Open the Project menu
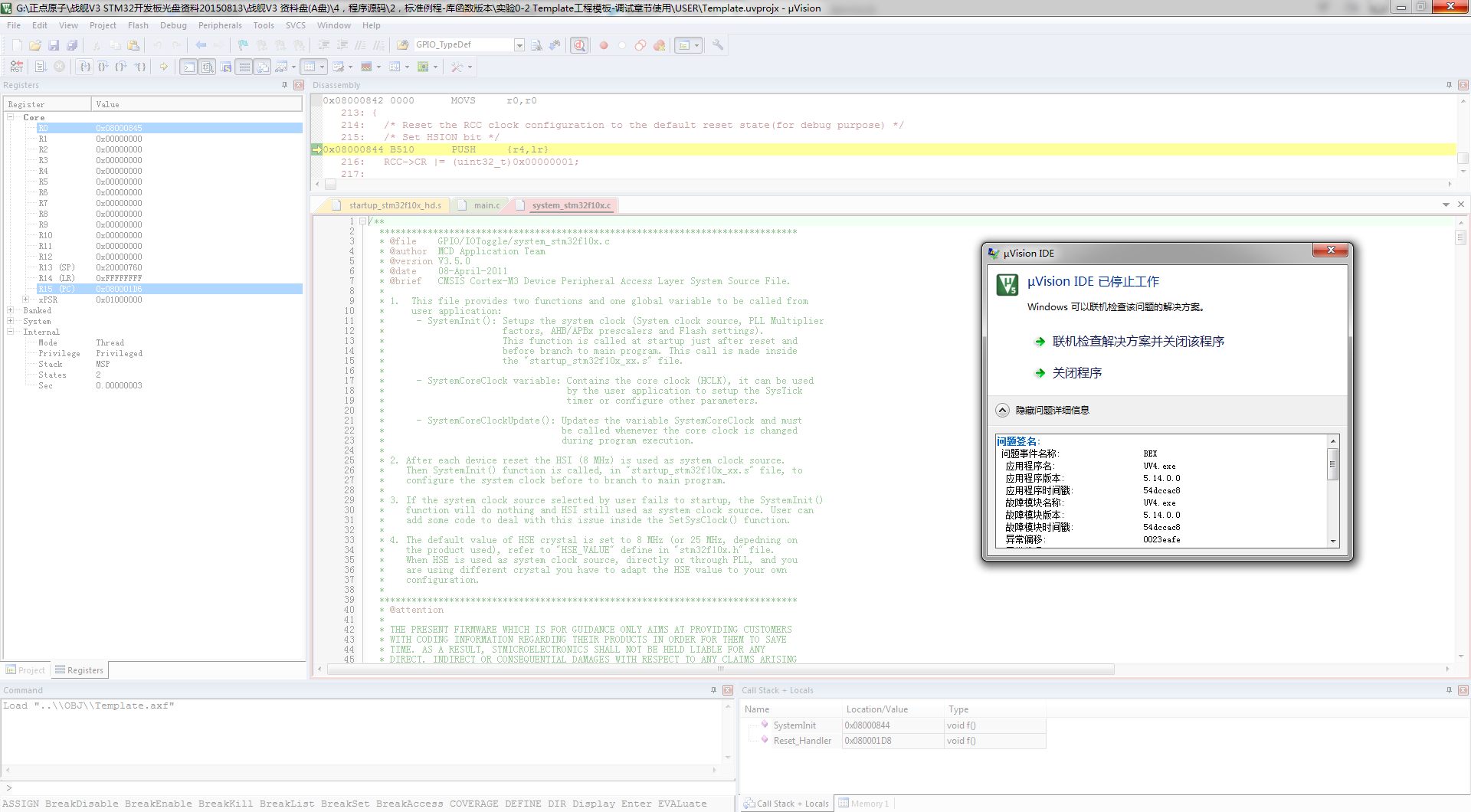This screenshot has height=812, width=1471. click(103, 25)
